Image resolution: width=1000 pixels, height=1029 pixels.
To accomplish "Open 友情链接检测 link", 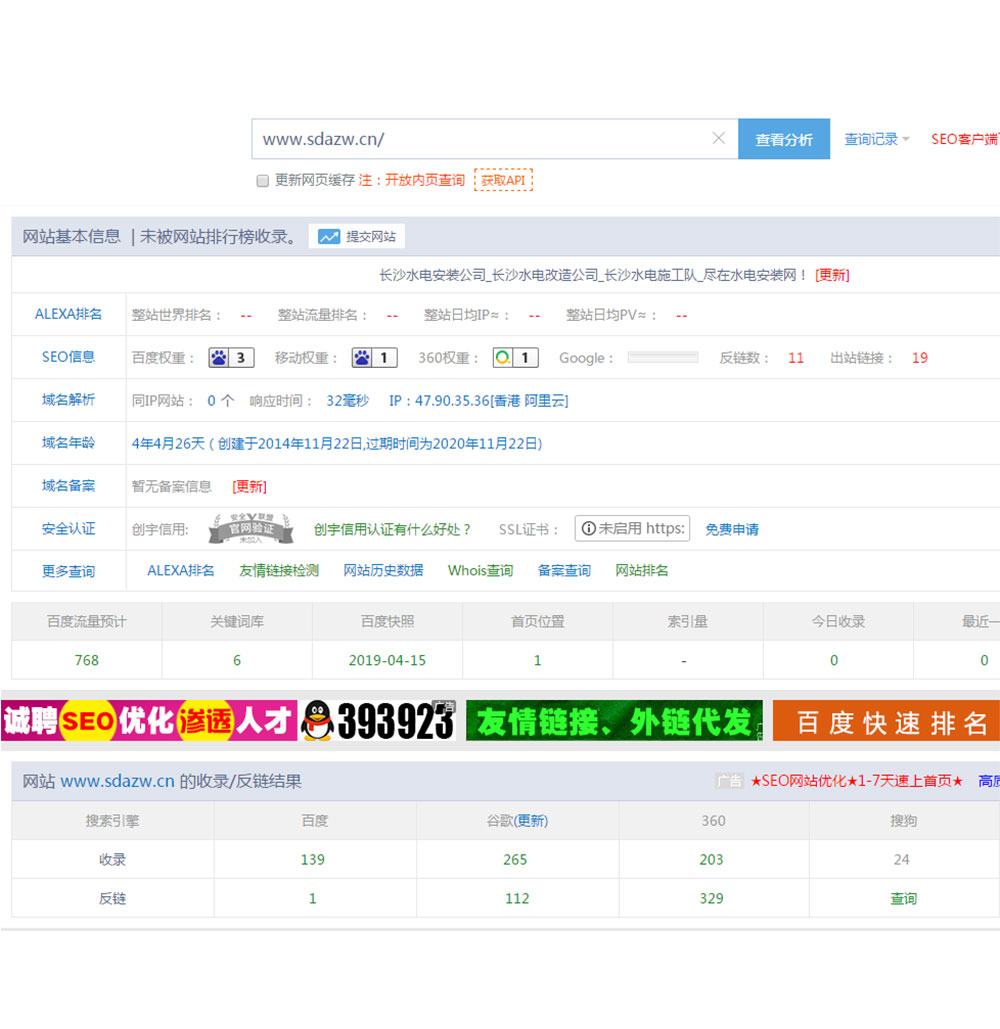I will click(x=279, y=570).
